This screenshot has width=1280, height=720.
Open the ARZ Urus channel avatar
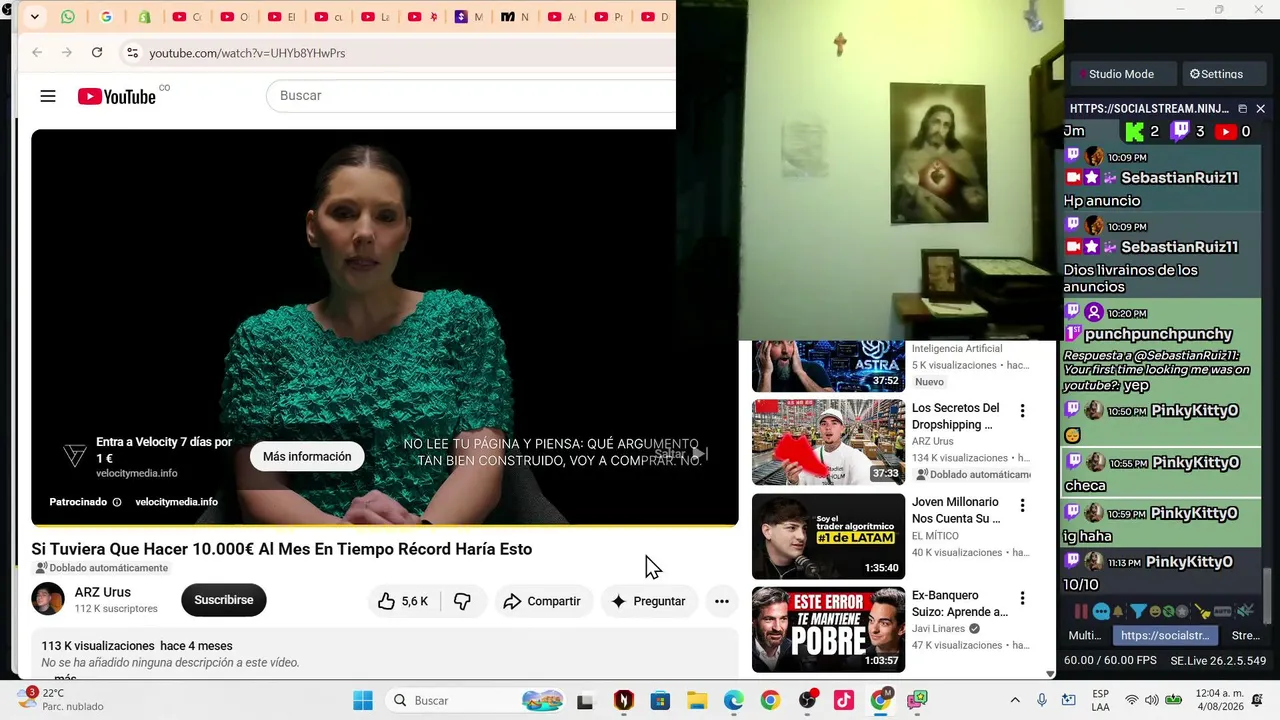tap(48, 600)
